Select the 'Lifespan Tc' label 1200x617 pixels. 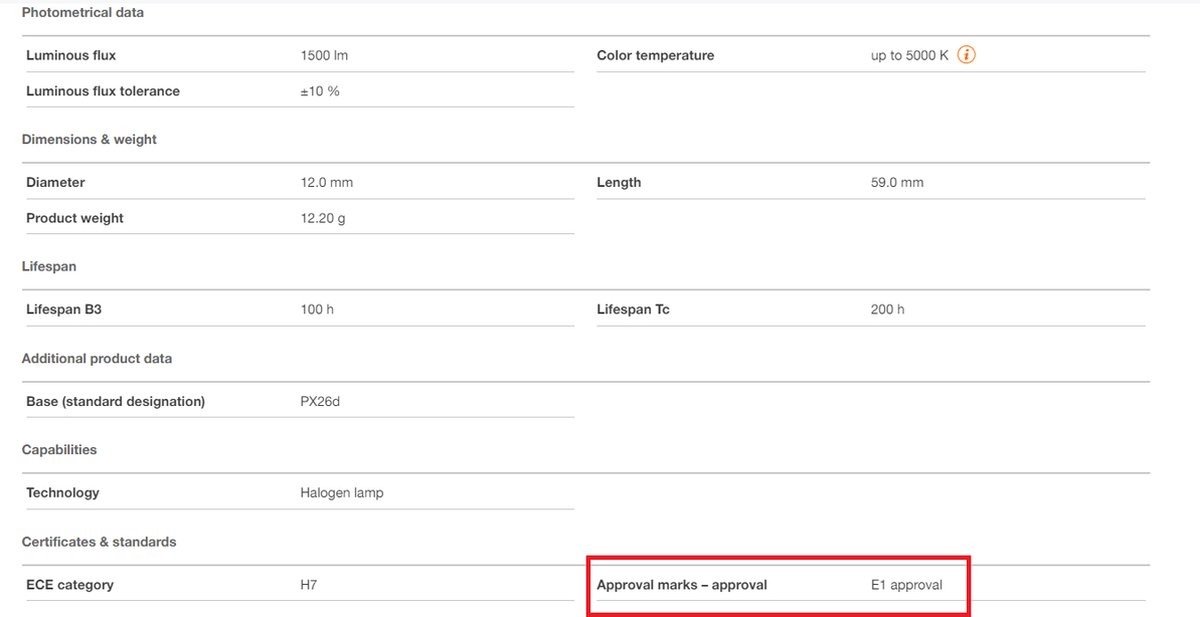(x=633, y=310)
